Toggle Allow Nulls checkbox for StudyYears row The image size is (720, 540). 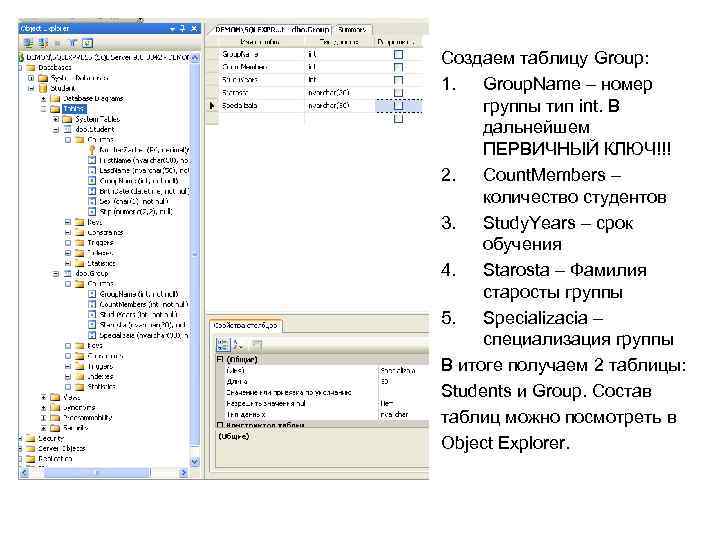click(399, 80)
